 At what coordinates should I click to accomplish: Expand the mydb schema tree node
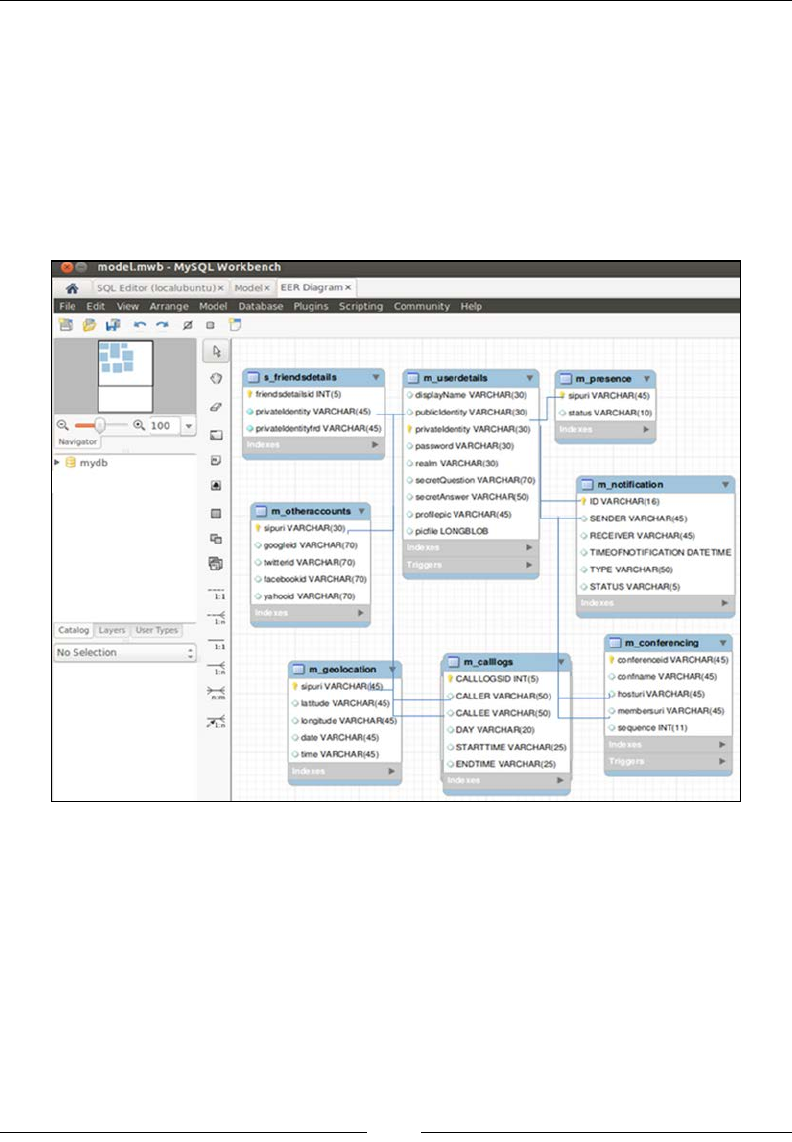[58, 462]
